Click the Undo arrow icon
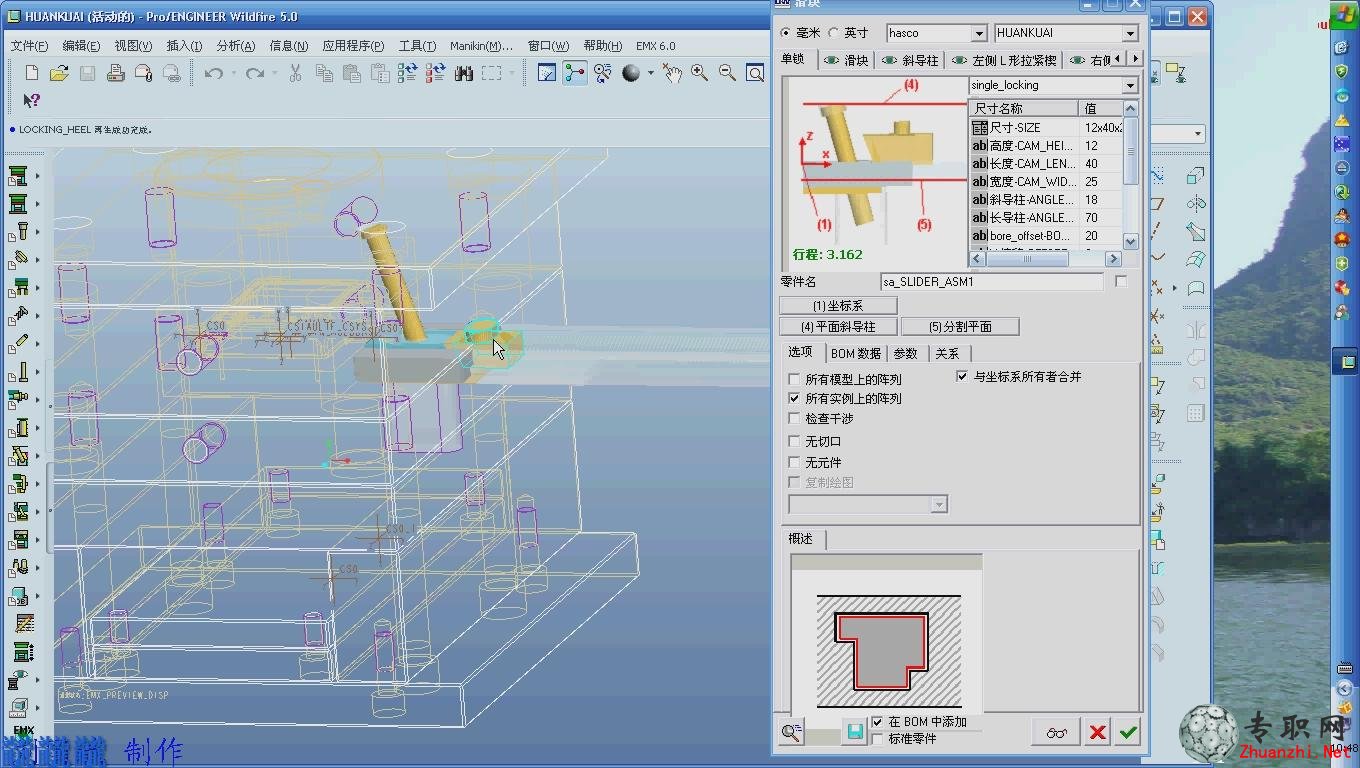Viewport: 1360px width, 768px height. (x=212, y=73)
